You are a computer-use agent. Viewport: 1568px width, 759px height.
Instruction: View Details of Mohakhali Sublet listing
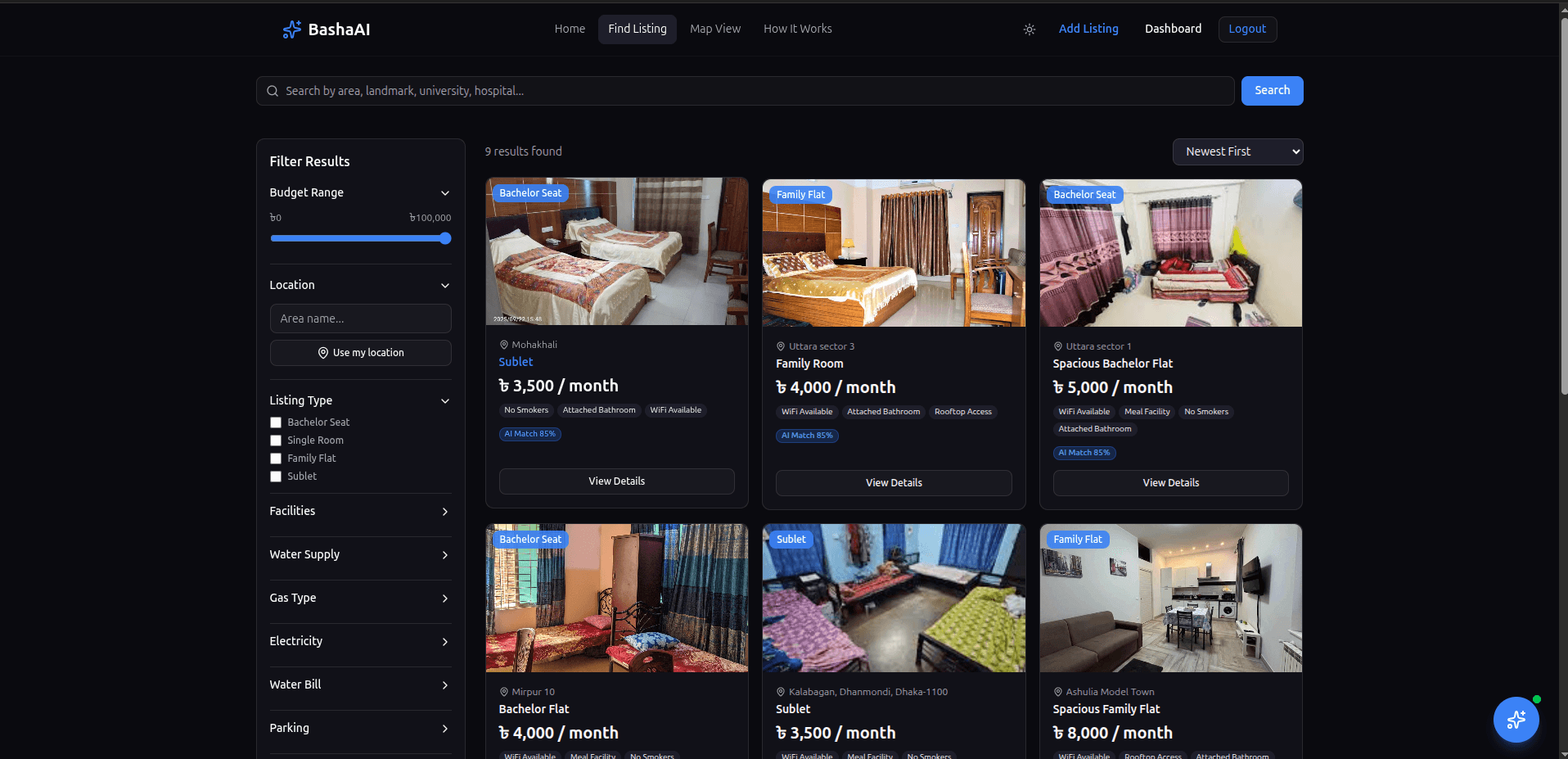pyautogui.click(x=616, y=481)
